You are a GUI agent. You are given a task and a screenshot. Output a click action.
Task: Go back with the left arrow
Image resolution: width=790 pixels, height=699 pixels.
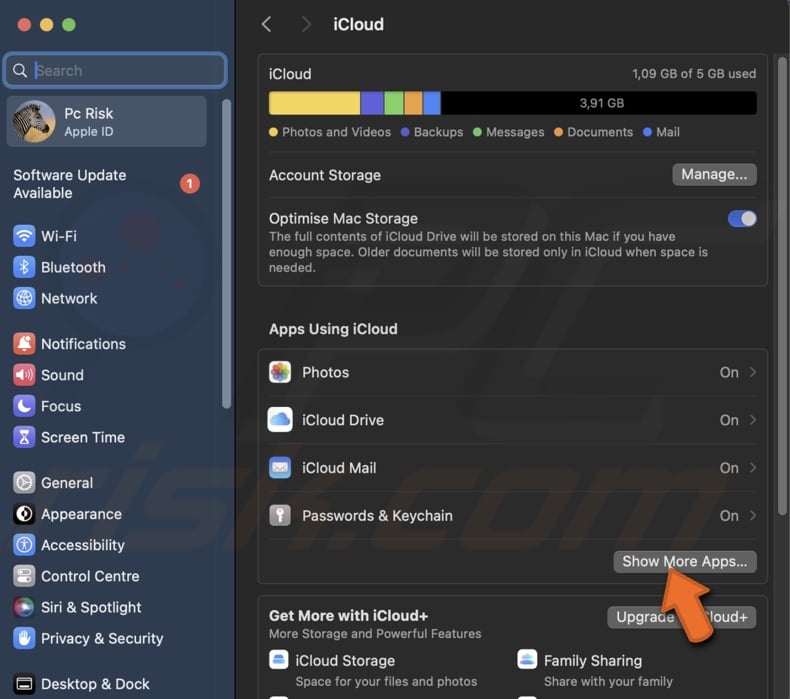(267, 24)
